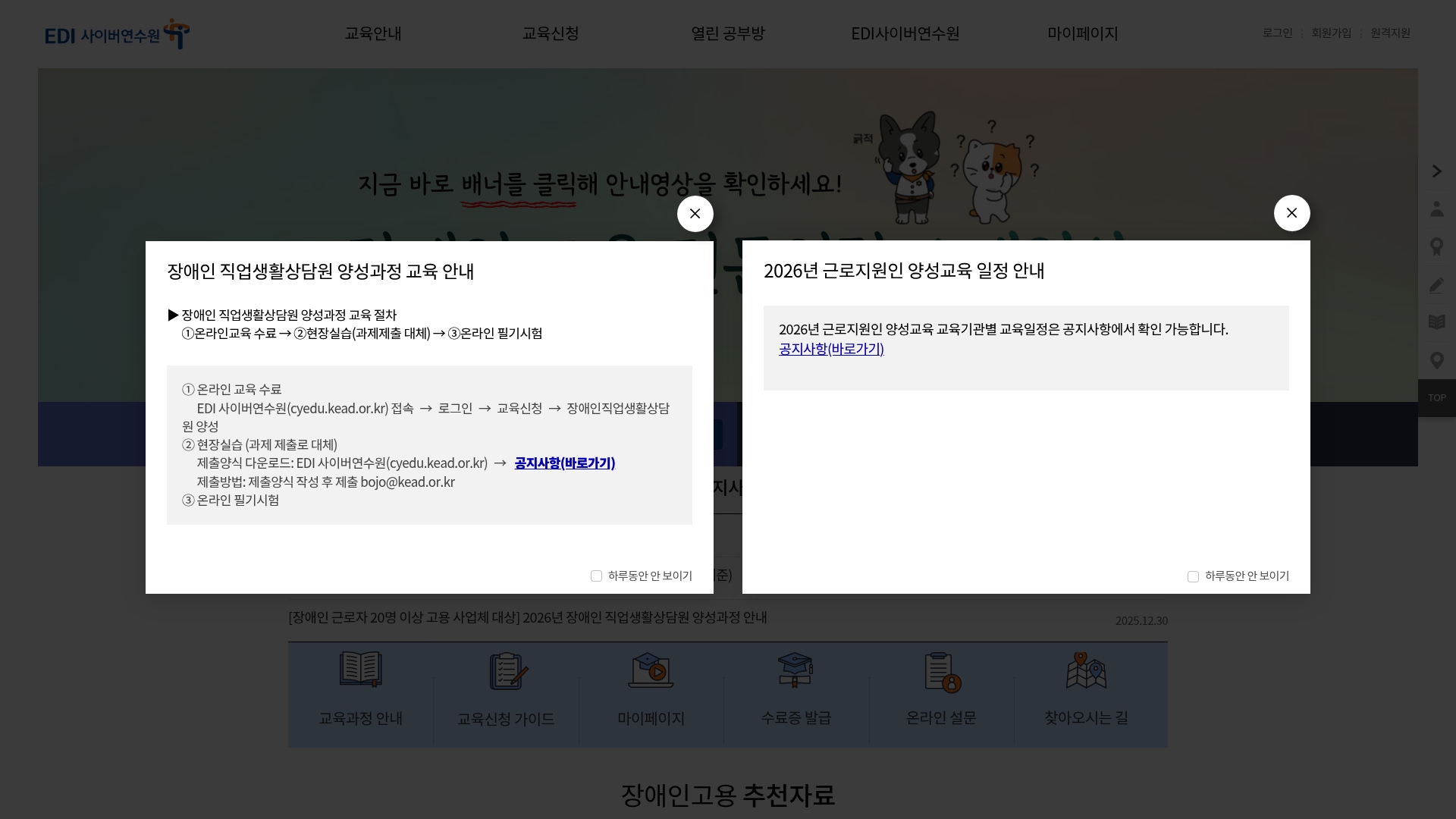This screenshot has width=1456, height=819.
Task: Open the 교육과정 안내 book icon
Action: (x=359, y=670)
